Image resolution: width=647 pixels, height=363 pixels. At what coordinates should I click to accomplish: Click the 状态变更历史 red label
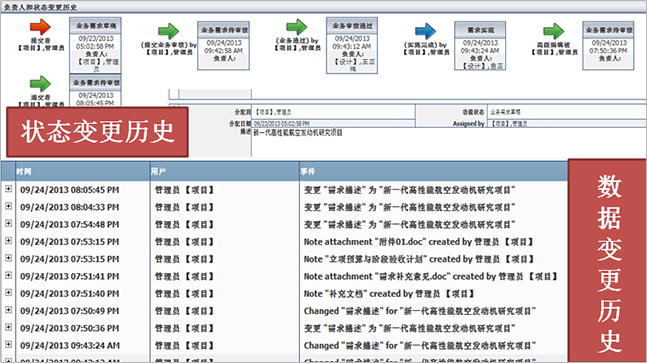(x=97, y=132)
